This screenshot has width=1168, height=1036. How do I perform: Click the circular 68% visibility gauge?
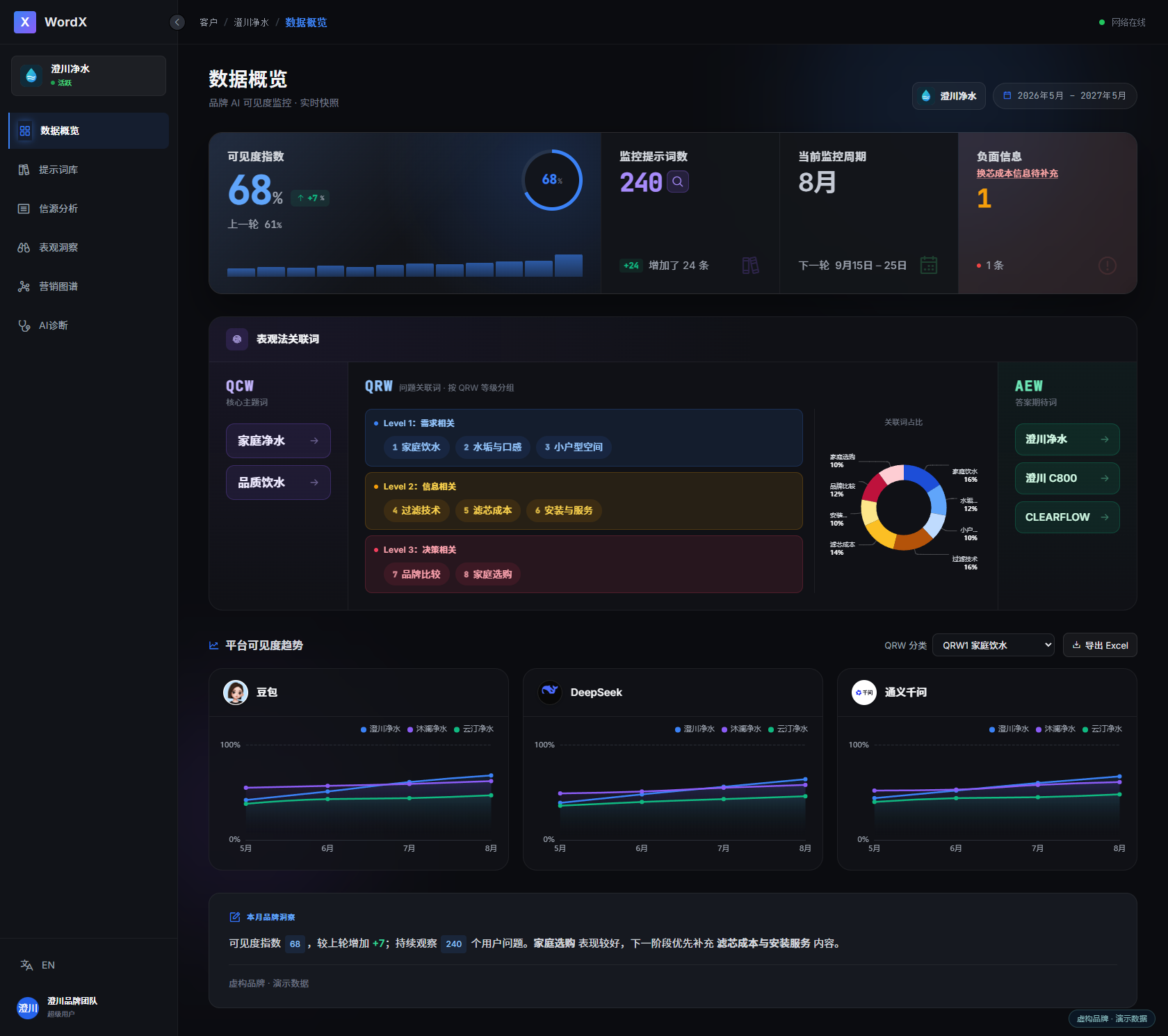point(552,180)
